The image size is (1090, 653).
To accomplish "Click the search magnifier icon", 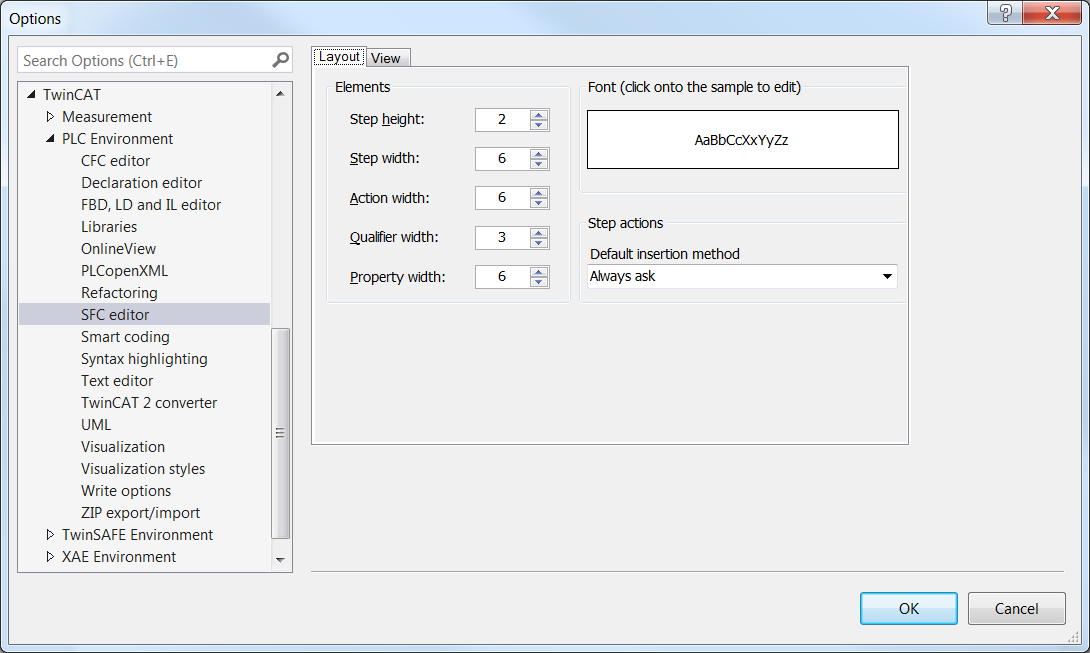I will tap(280, 61).
